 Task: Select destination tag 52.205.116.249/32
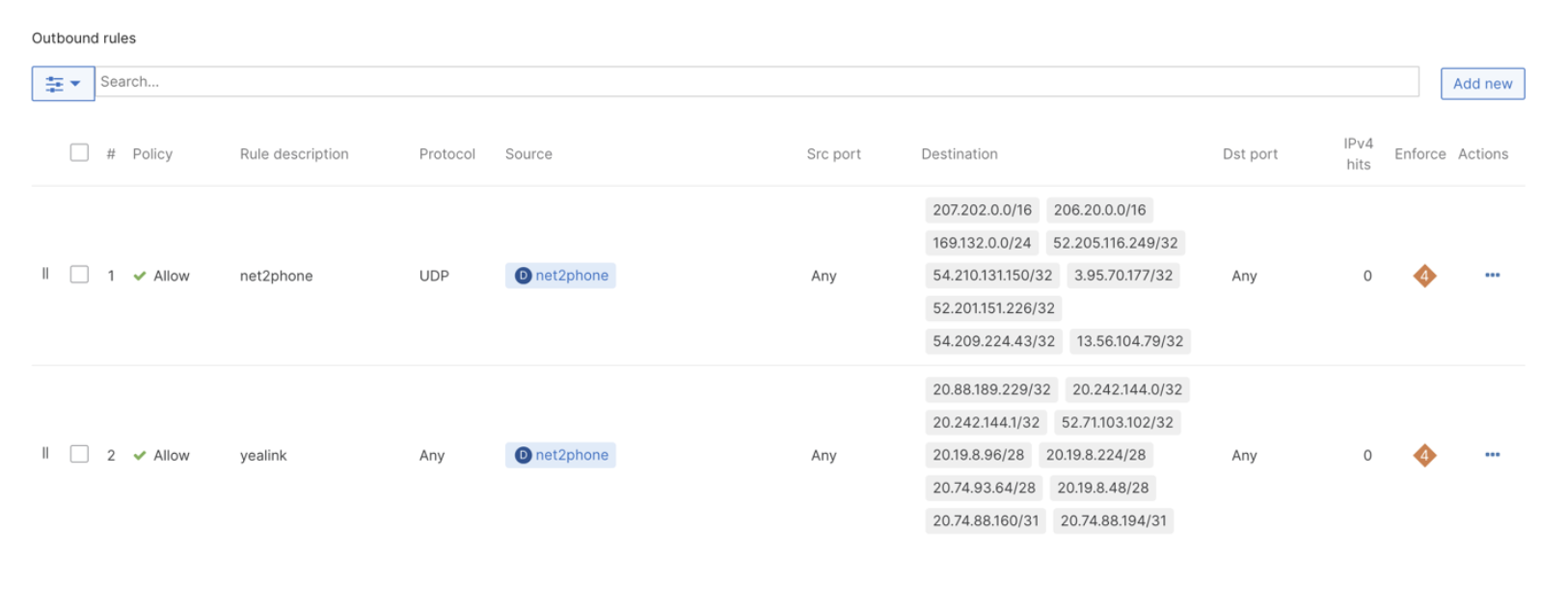[x=1115, y=243]
